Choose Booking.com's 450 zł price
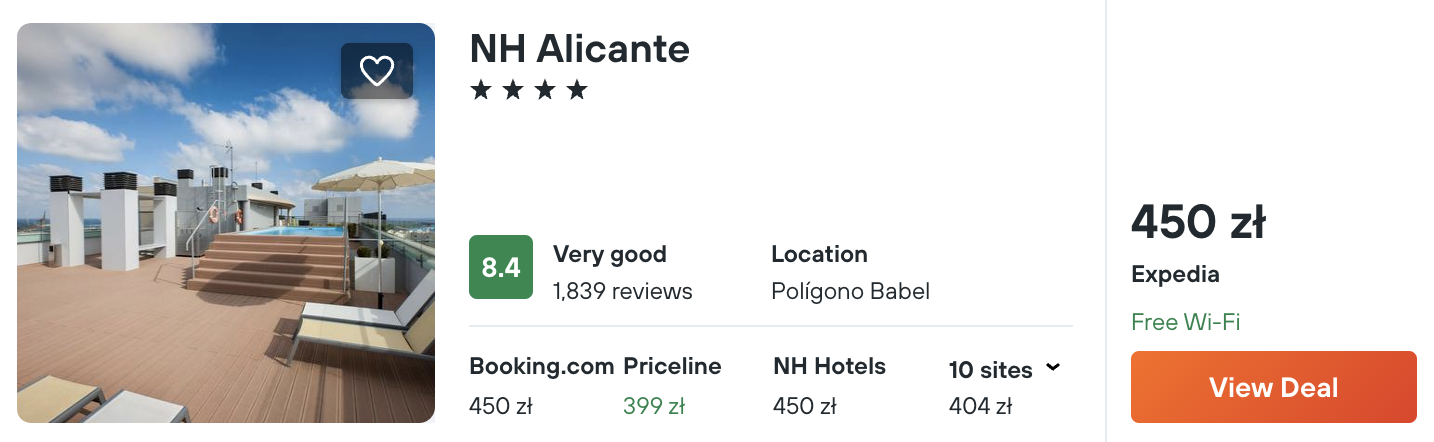 point(501,406)
